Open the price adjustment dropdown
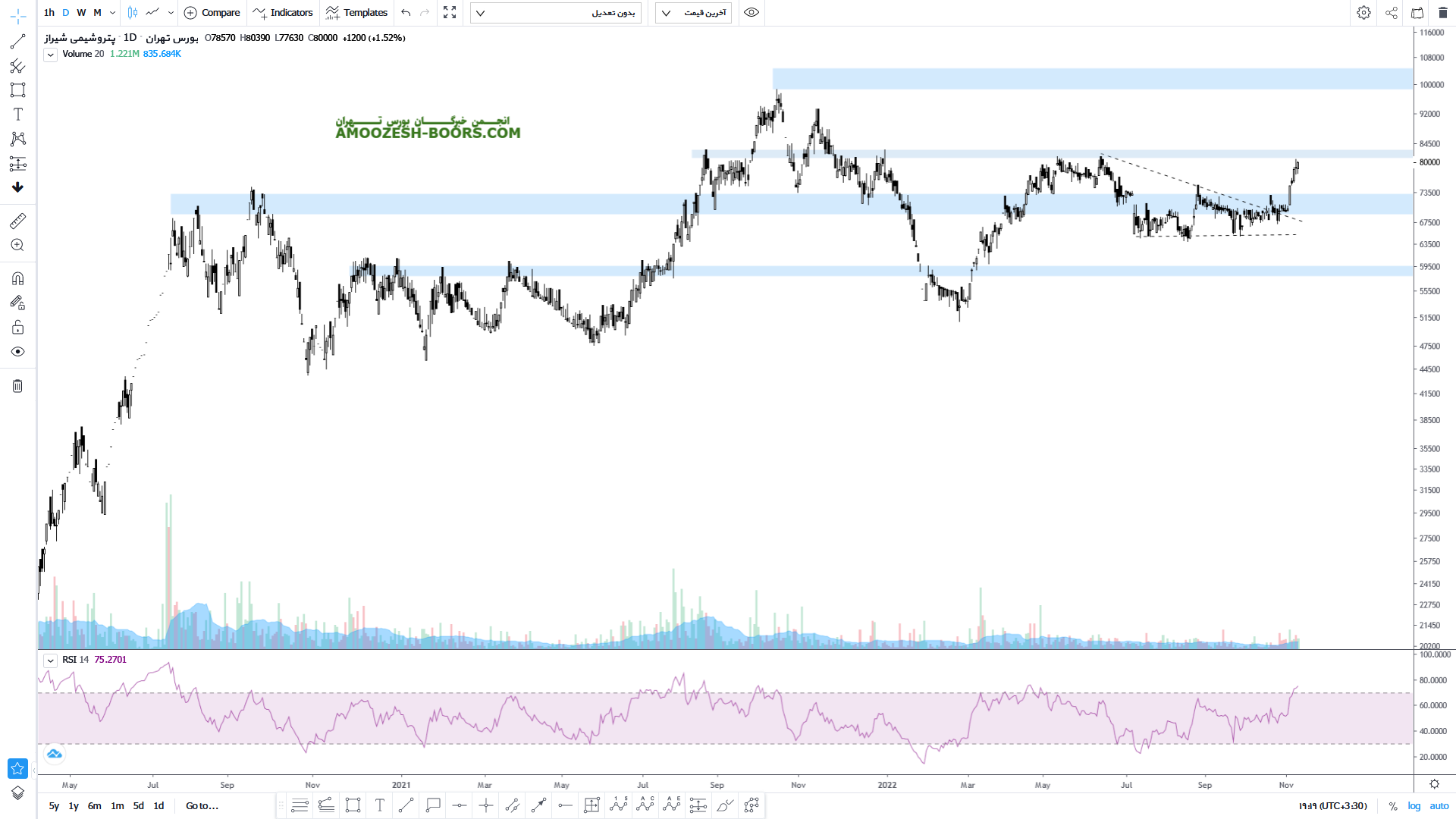This screenshot has width=1456, height=819. coord(556,13)
